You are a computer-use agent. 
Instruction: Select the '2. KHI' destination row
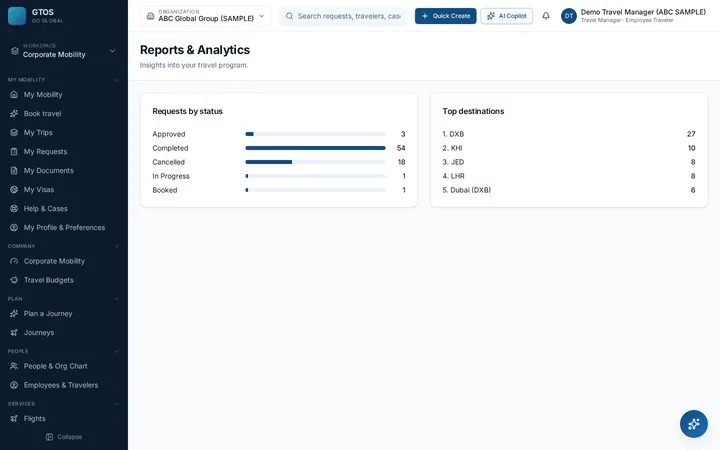(569, 148)
